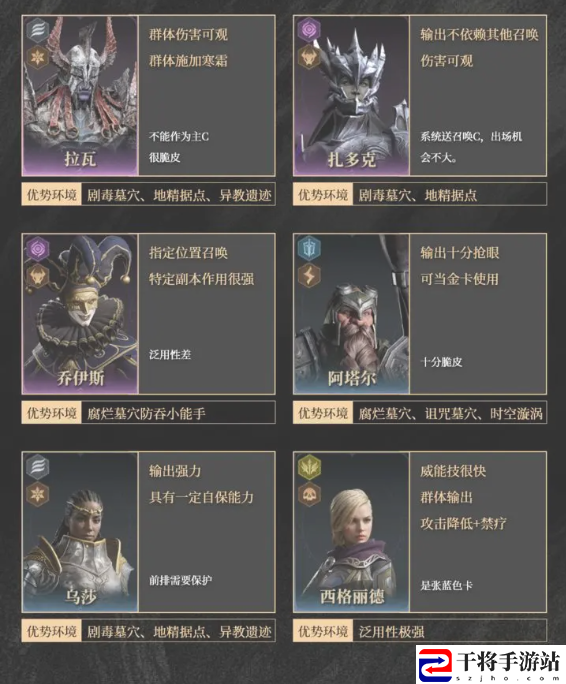Click the 优势环境 label under 西格丽德
Image resolution: width=566 pixels, height=684 pixels.
click(323, 631)
